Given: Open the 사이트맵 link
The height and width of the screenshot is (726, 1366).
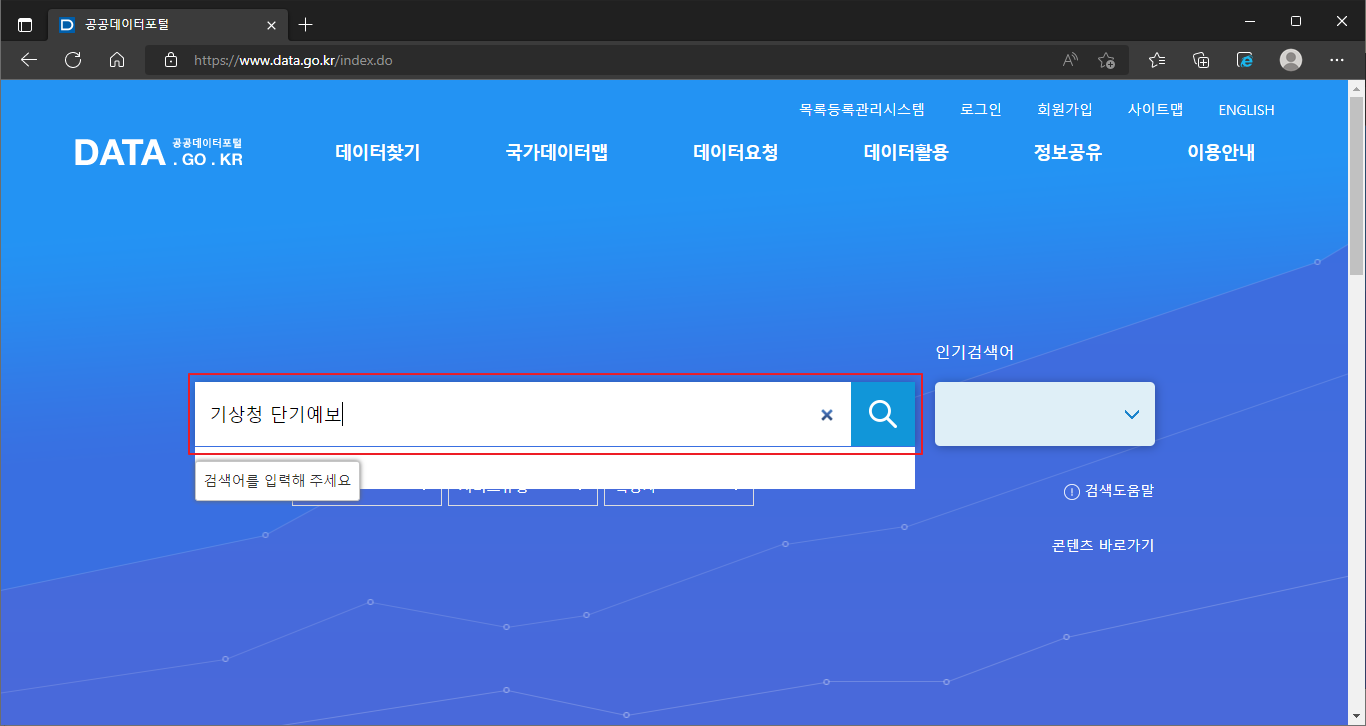Looking at the screenshot, I should 1156,110.
